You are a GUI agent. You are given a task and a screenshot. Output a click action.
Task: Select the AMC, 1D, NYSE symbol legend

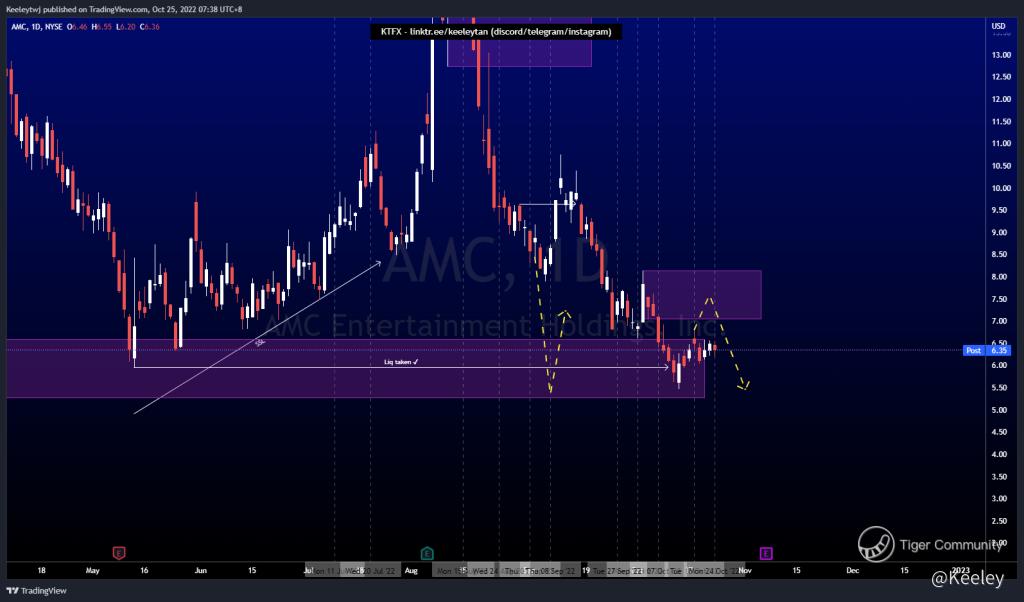point(37,27)
